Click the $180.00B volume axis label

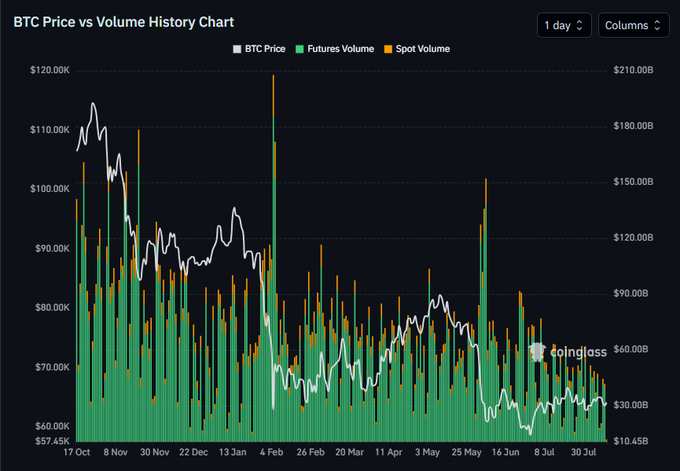click(633, 126)
